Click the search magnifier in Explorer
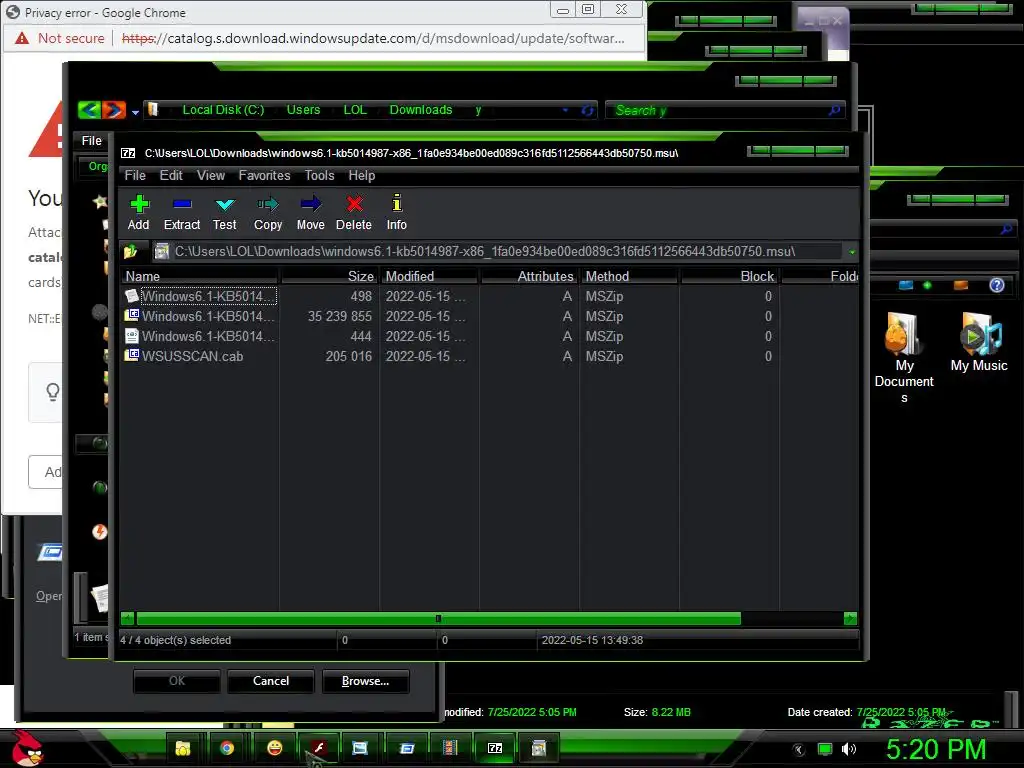 point(834,110)
